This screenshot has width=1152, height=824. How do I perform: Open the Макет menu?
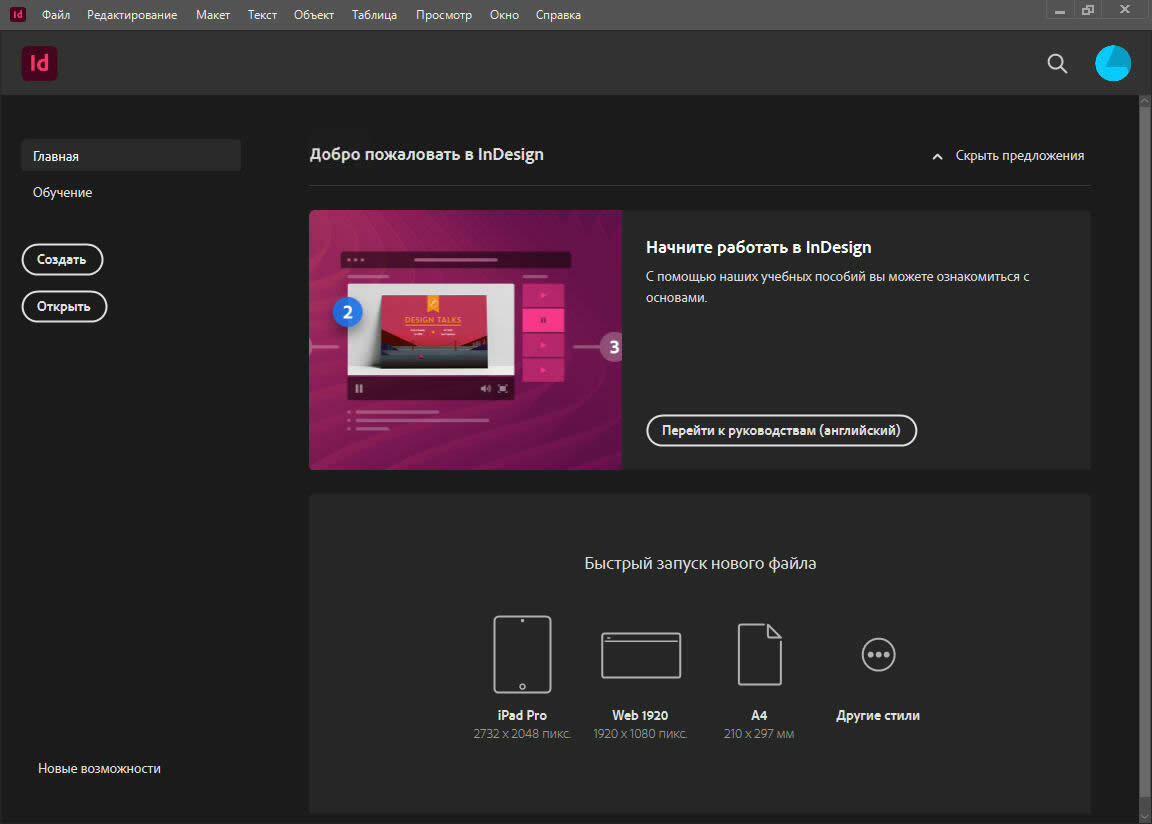[213, 15]
